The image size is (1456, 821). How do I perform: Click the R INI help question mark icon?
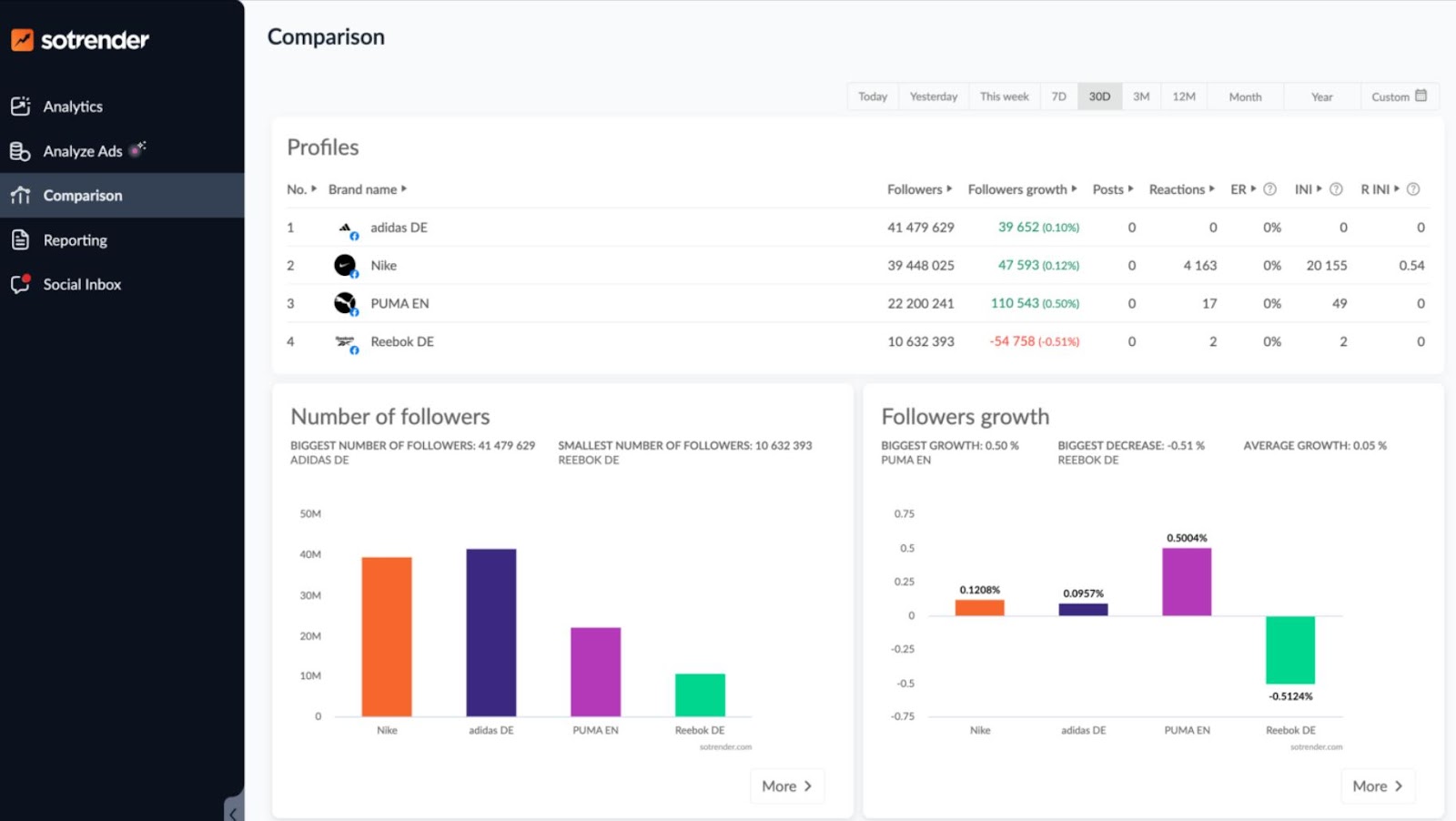tap(1413, 189)
